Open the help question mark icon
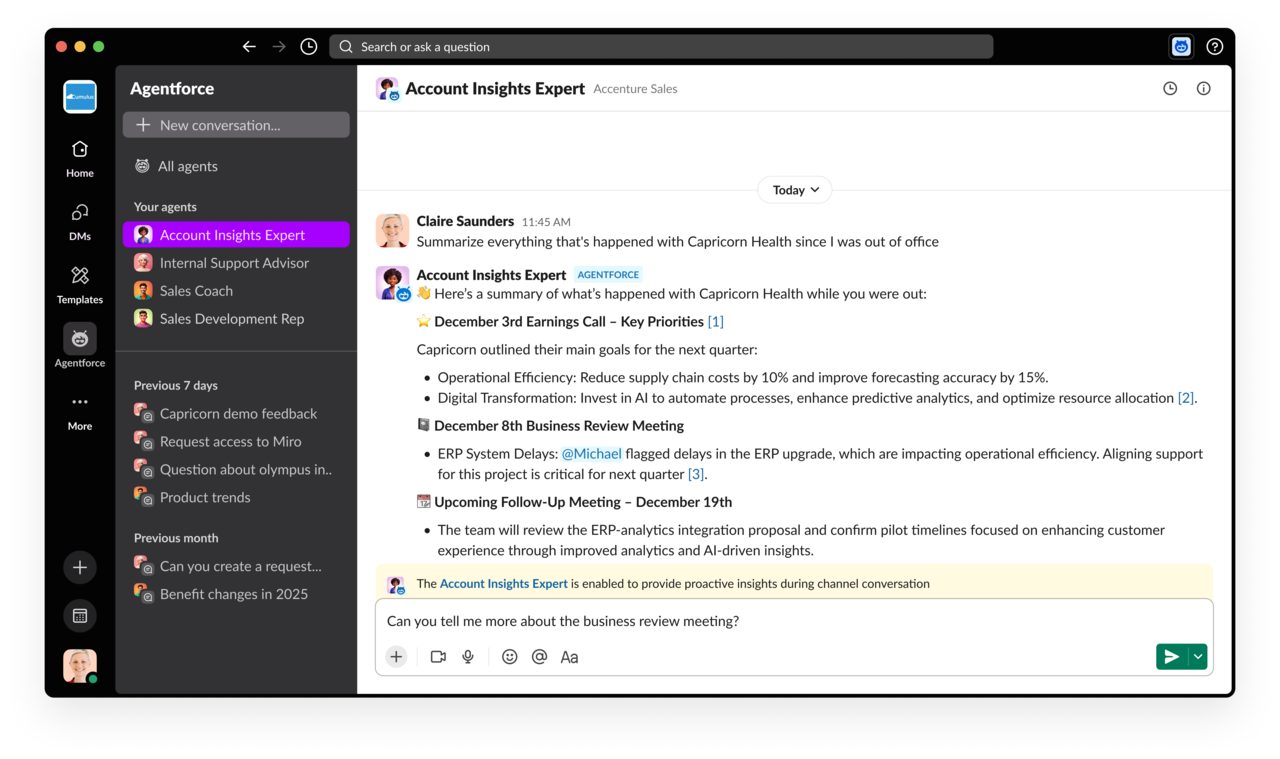The width and height of the screenshot is (1280, 759). tap(1214, 47)
